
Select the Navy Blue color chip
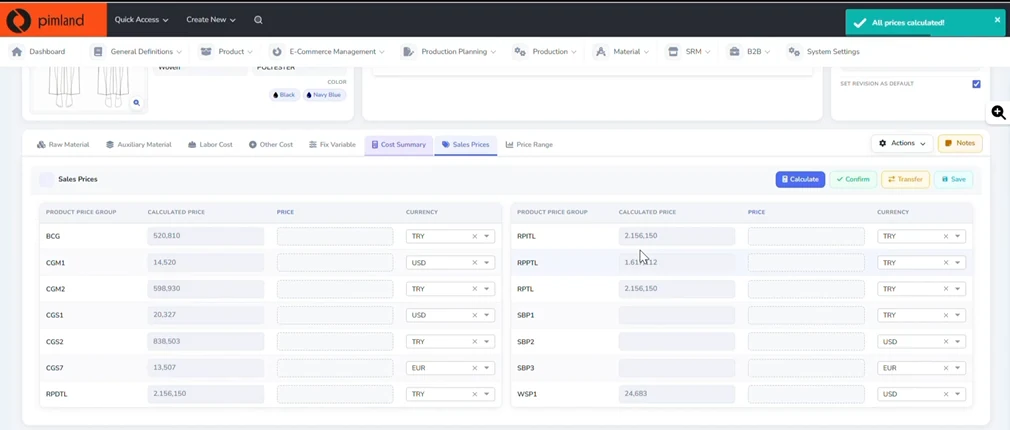[x=325, y=95]
